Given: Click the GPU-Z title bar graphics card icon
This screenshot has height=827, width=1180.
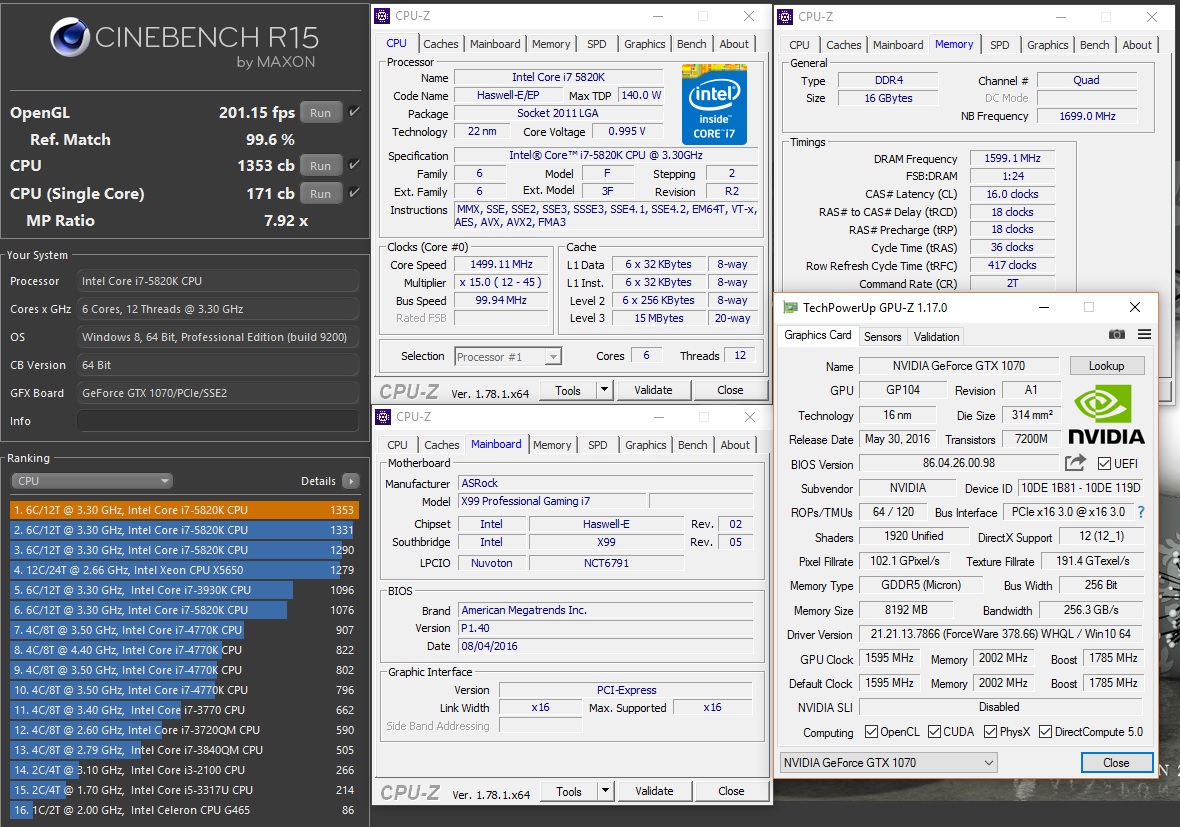Looking at the screenshot, I should [x=790, y=307].
